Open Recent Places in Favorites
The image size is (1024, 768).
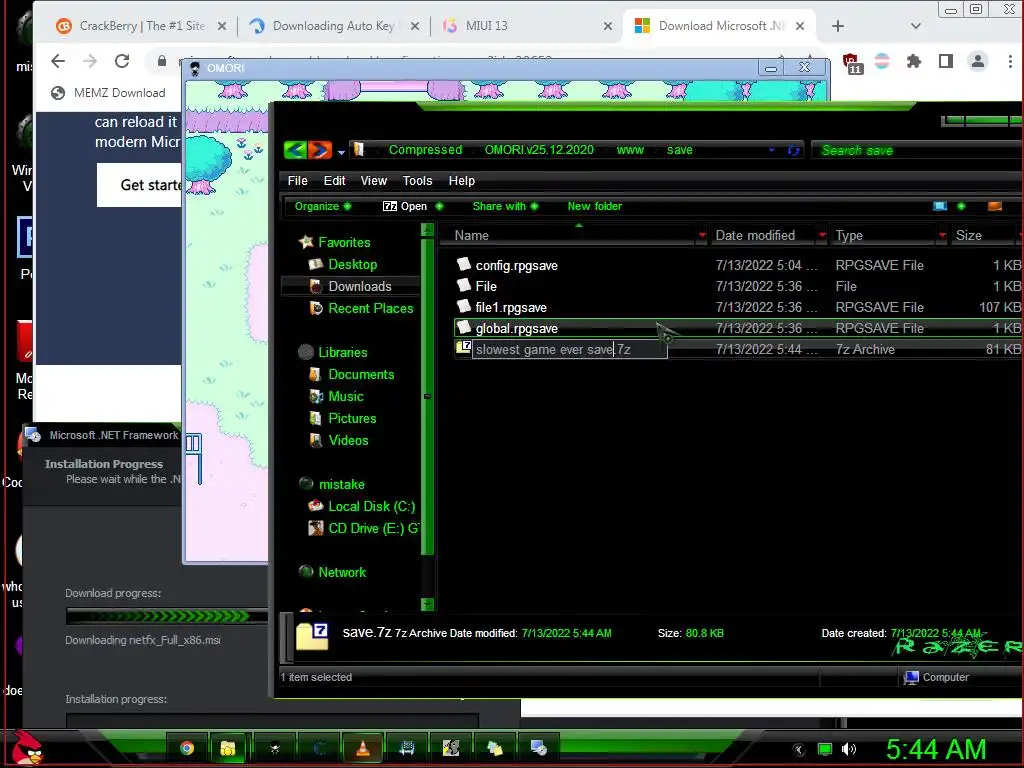click(371, 308)
